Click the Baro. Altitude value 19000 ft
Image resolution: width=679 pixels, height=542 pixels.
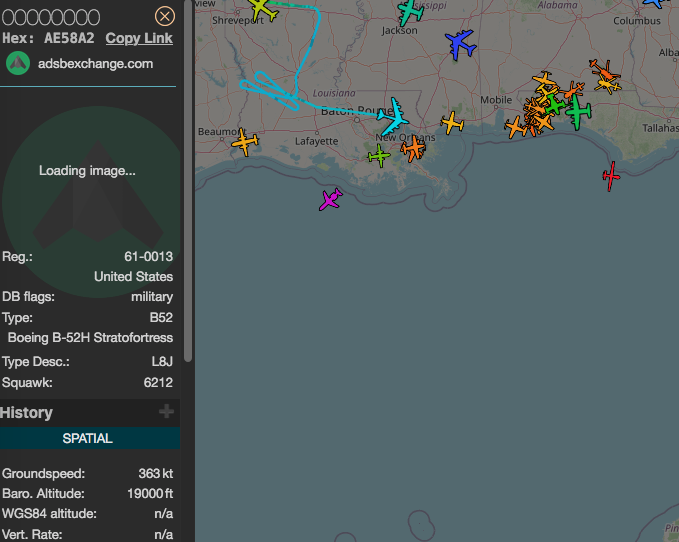pos(150,494)
